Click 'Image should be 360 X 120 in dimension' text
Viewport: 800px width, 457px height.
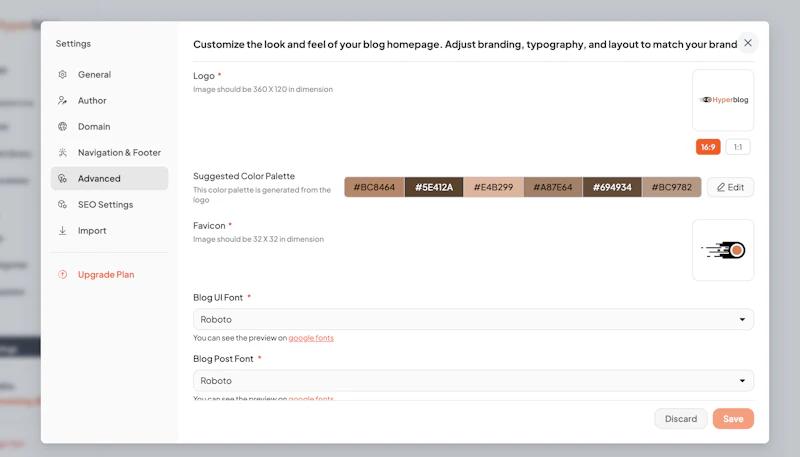pos(263,89)
